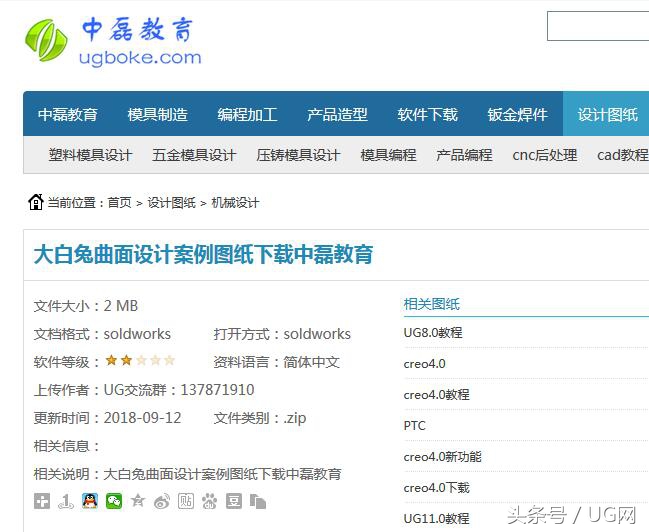The width and height of the screenshot is (649, 532).
Task: Click the 文件大小 2 MB text
Action: (x=86, y=306)
